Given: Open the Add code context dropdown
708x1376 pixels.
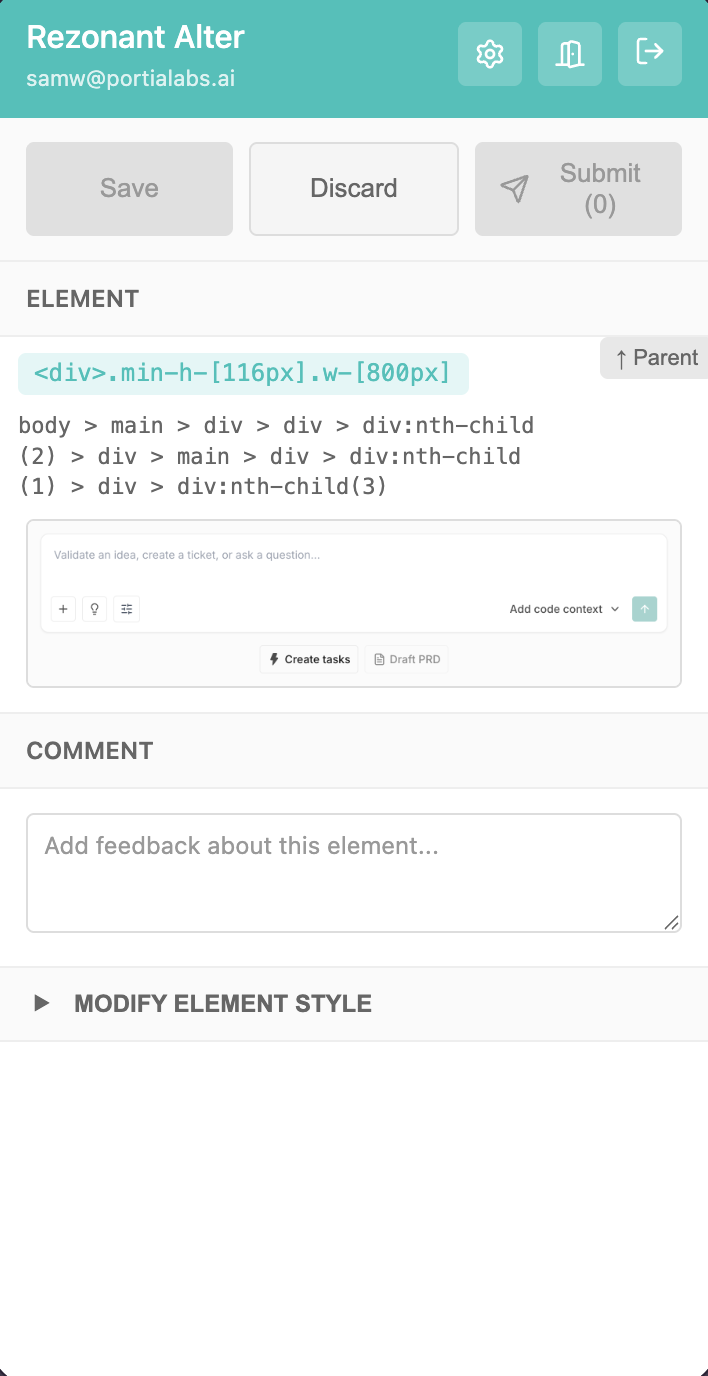Looking at the screenshot, I should [x=564, y=609].
